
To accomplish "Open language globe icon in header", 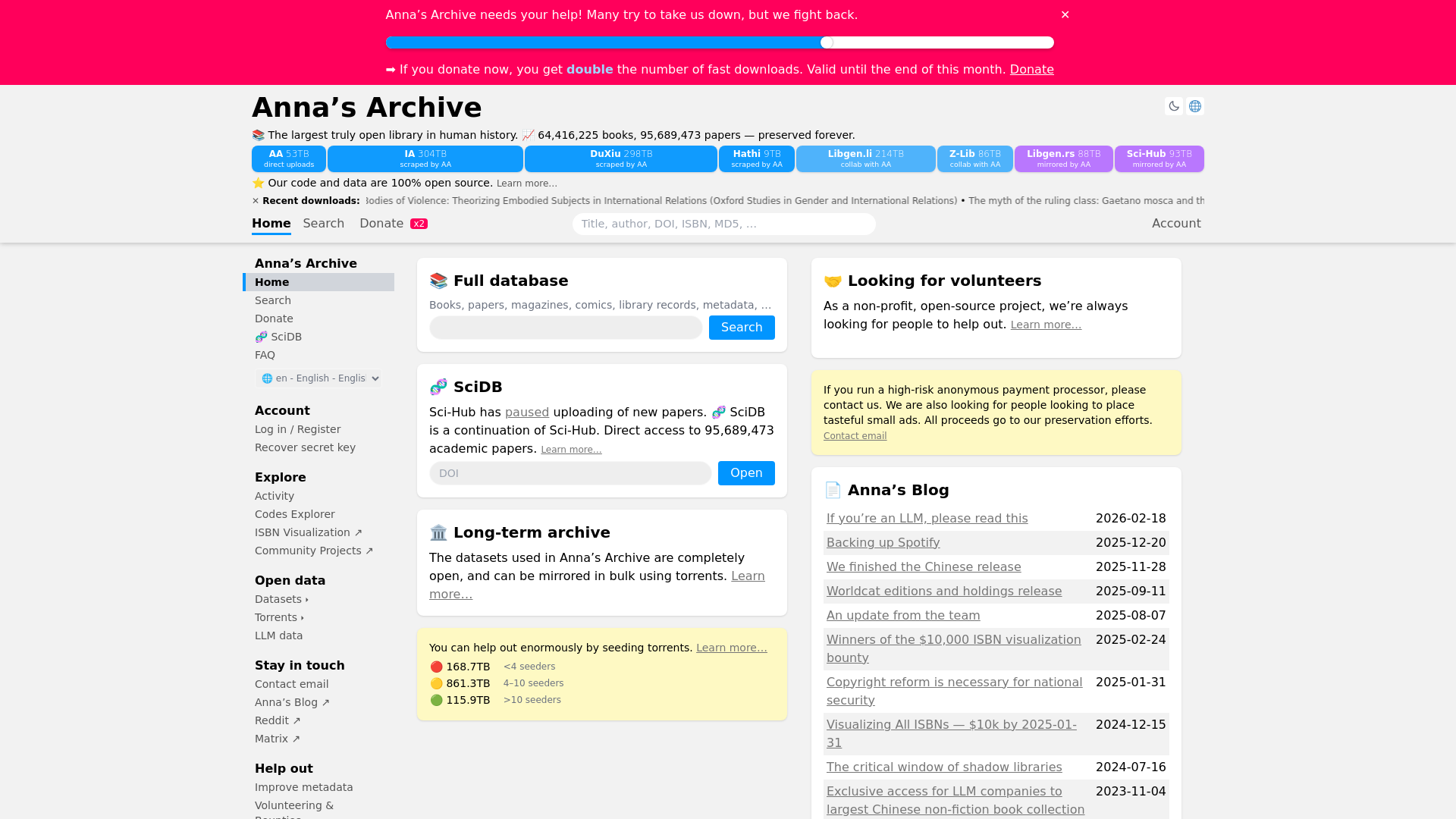I will click(1195, 106).
